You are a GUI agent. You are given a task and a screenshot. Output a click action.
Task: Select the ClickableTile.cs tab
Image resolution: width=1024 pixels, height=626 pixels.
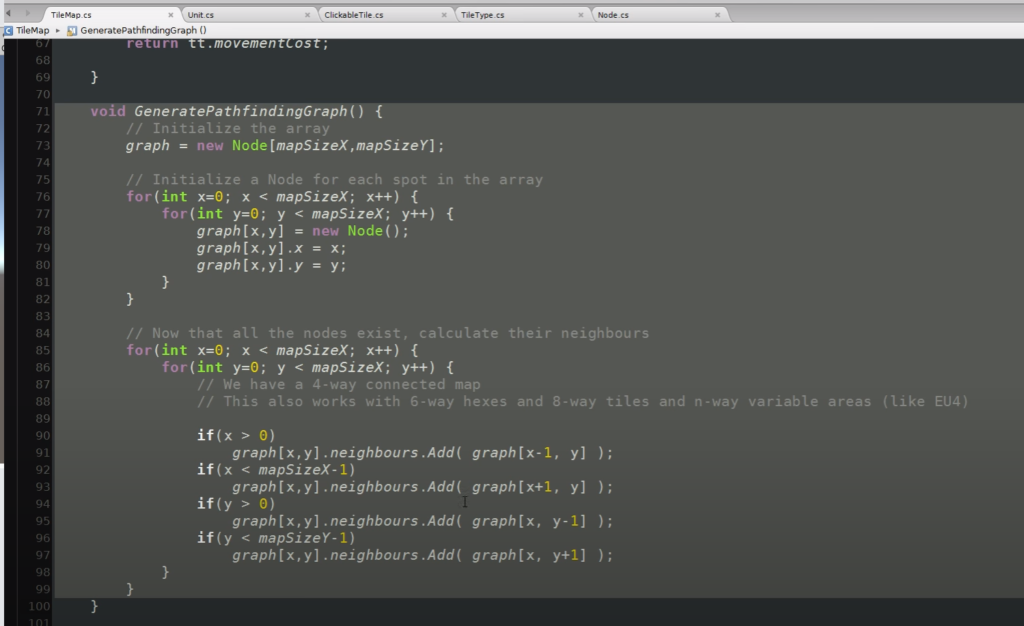point(354,14)
